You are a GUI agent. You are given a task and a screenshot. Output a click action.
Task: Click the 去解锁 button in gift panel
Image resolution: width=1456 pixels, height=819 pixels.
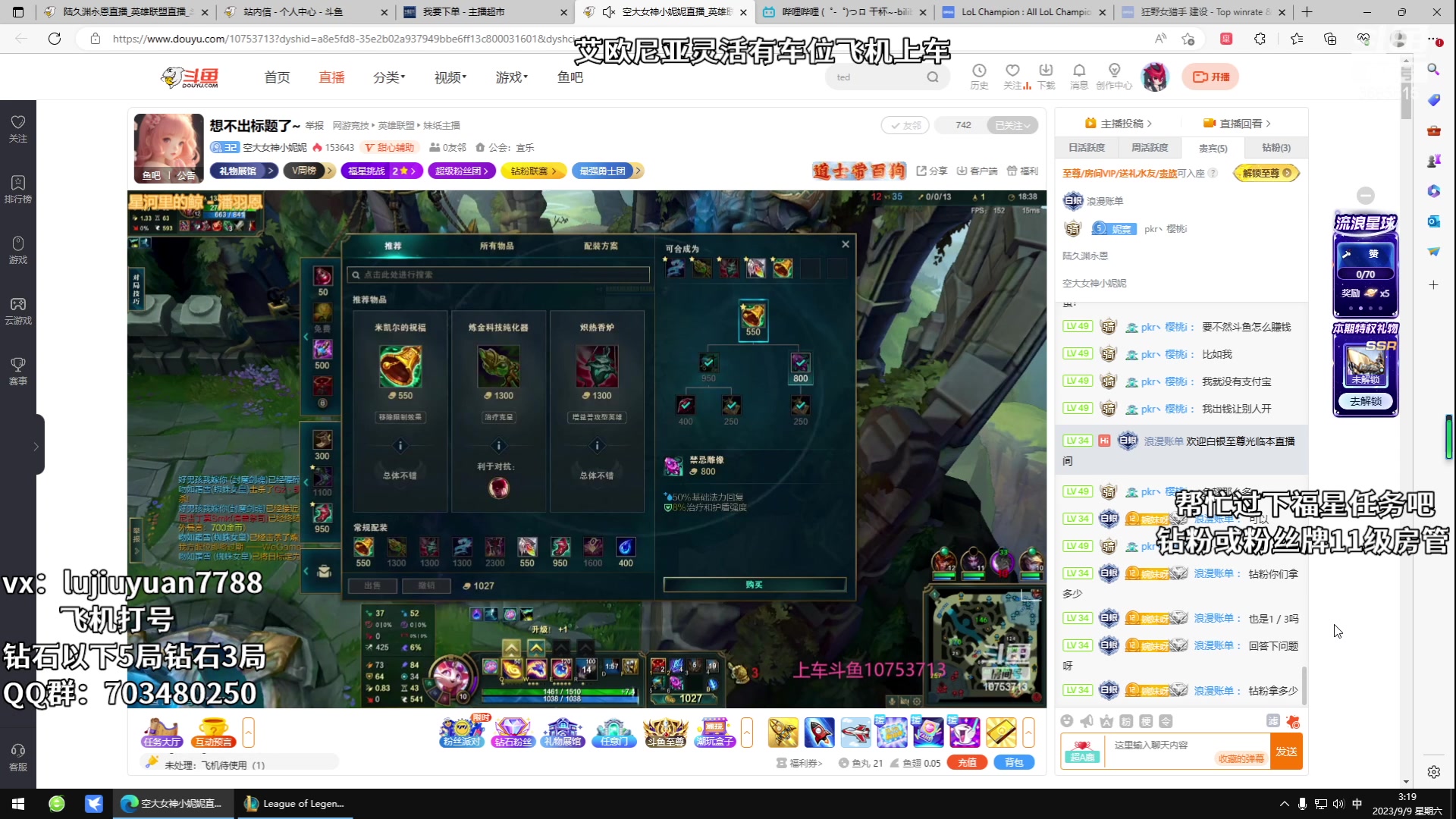tap(1365, 401)
